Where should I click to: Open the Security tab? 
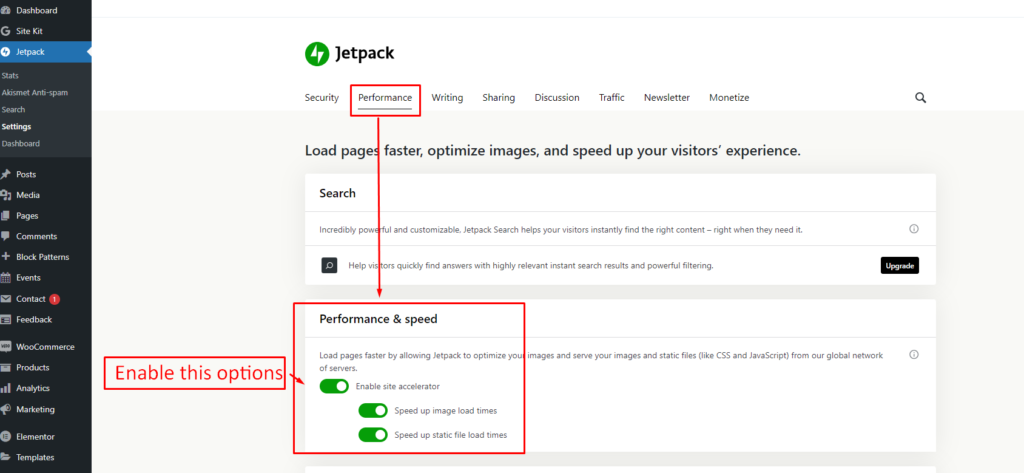tap(321, 97)
